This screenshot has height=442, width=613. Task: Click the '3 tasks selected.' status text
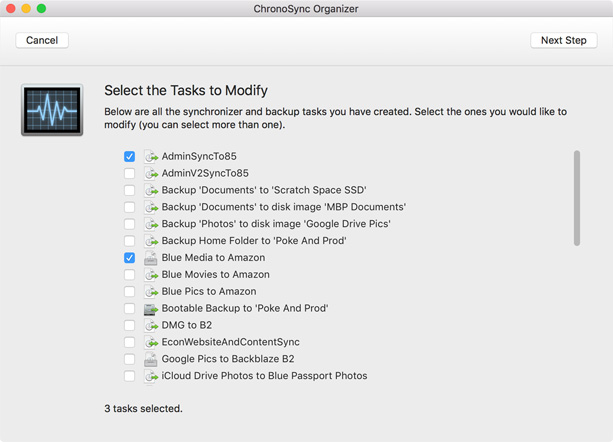pos(143,409)
